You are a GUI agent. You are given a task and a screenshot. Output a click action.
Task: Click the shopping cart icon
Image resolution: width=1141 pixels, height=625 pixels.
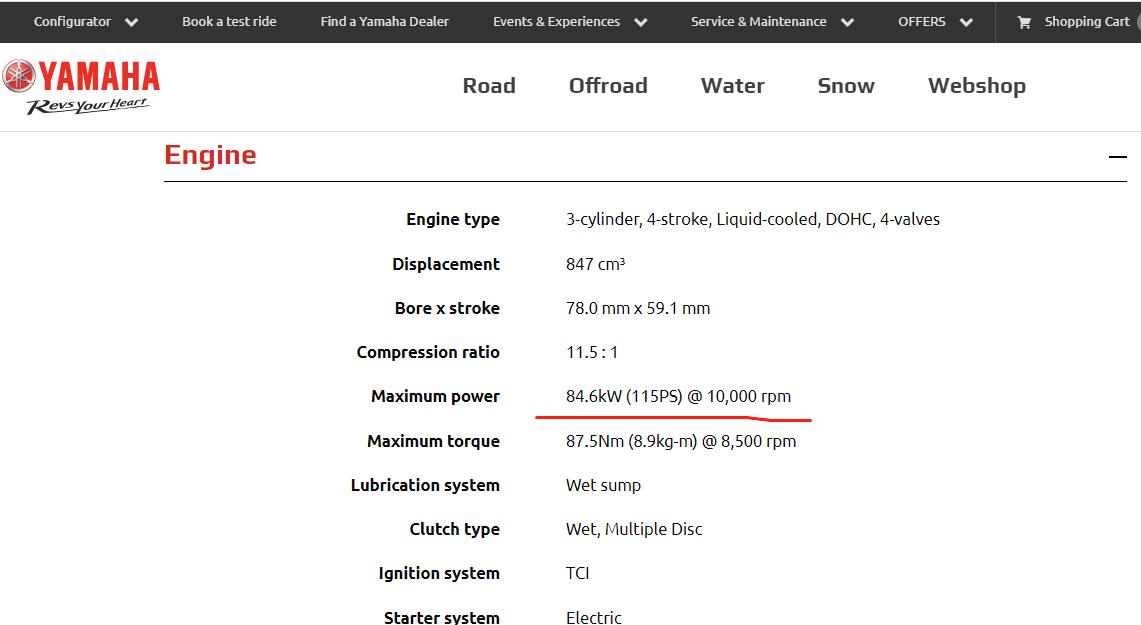tap(1024, 22)
